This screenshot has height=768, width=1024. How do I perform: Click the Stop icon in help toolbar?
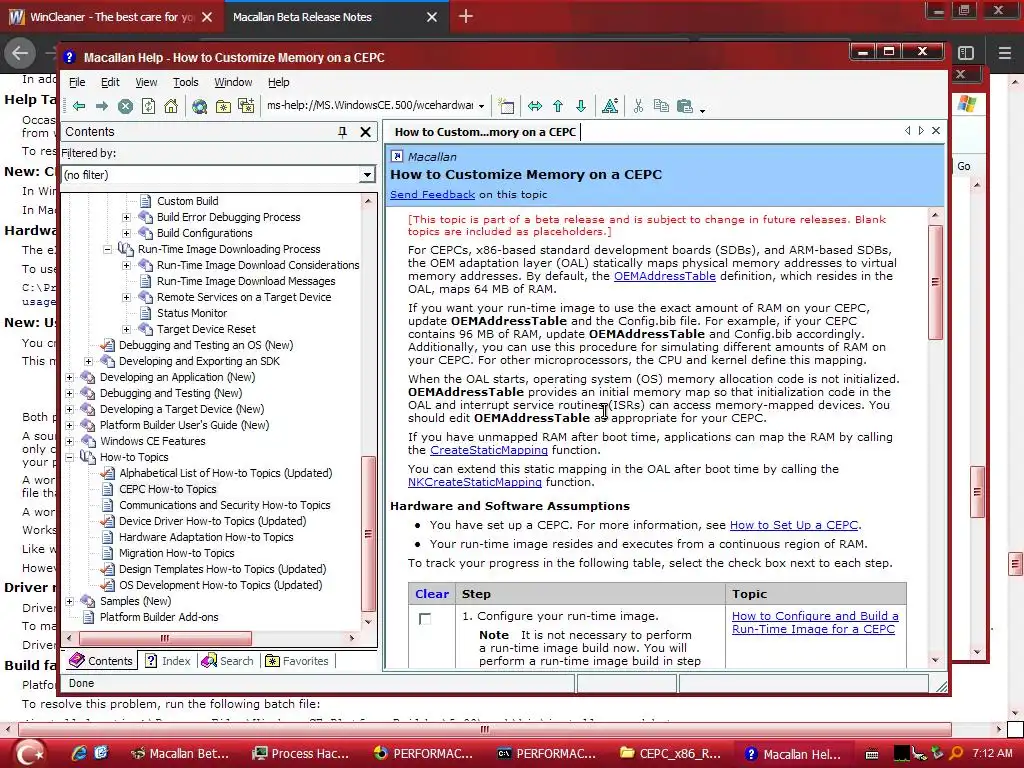pos(125,106)
